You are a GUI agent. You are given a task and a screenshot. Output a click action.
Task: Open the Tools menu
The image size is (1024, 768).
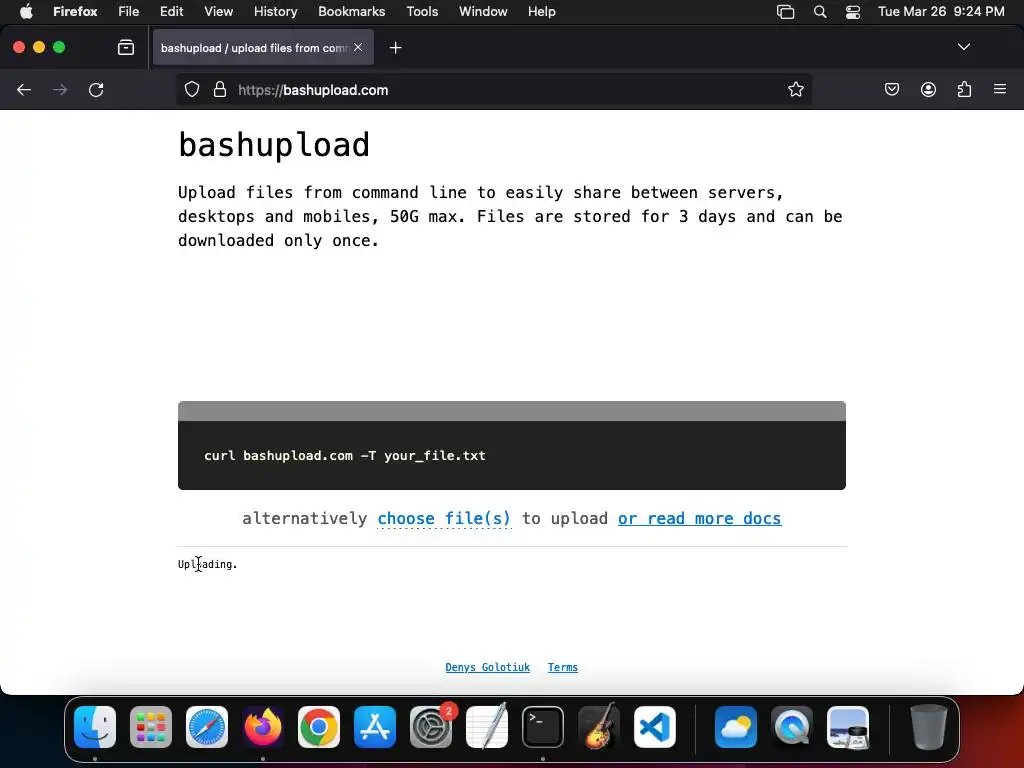tap(422, 12)
